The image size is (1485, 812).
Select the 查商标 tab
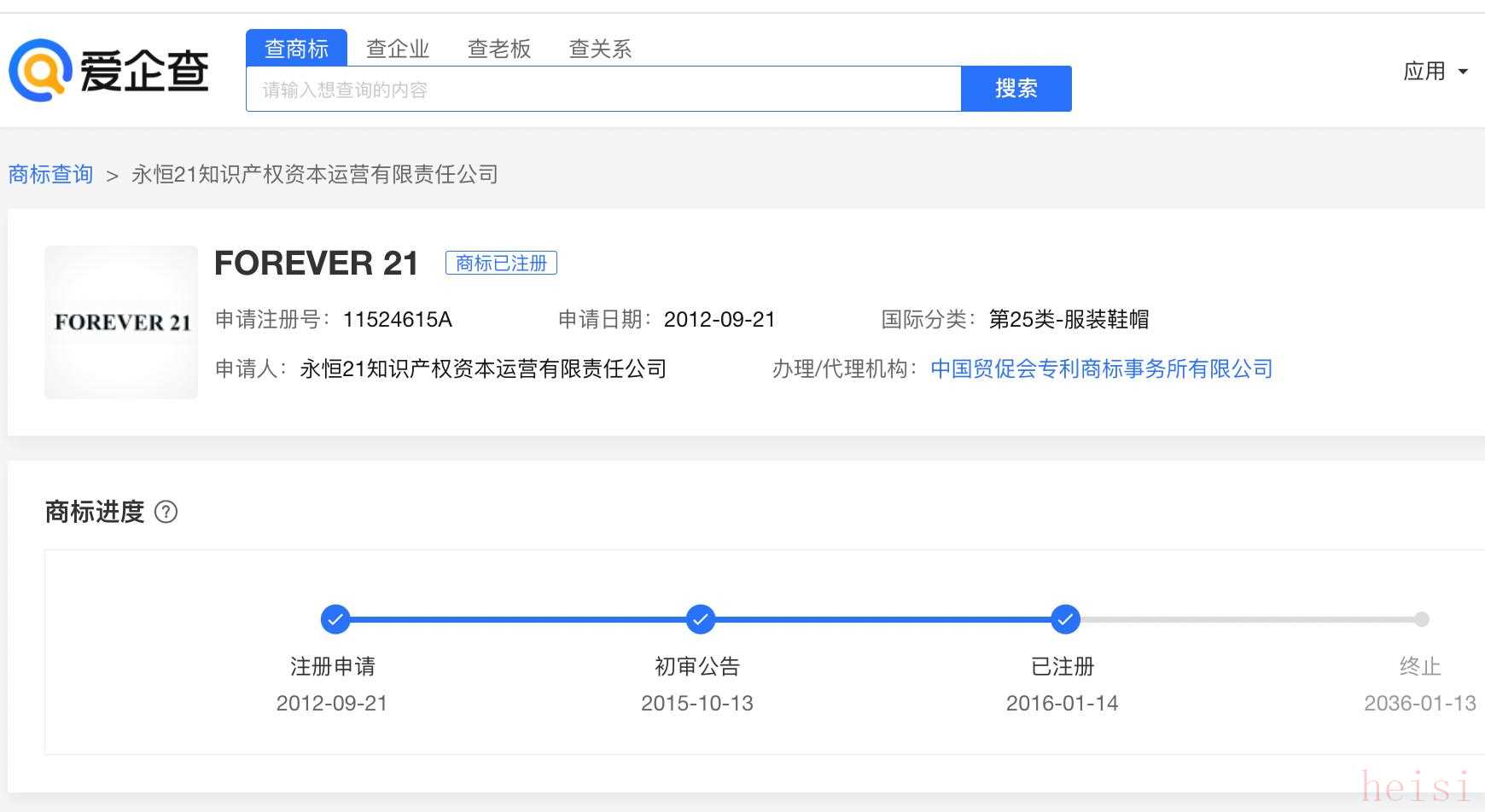pos(296,49)
